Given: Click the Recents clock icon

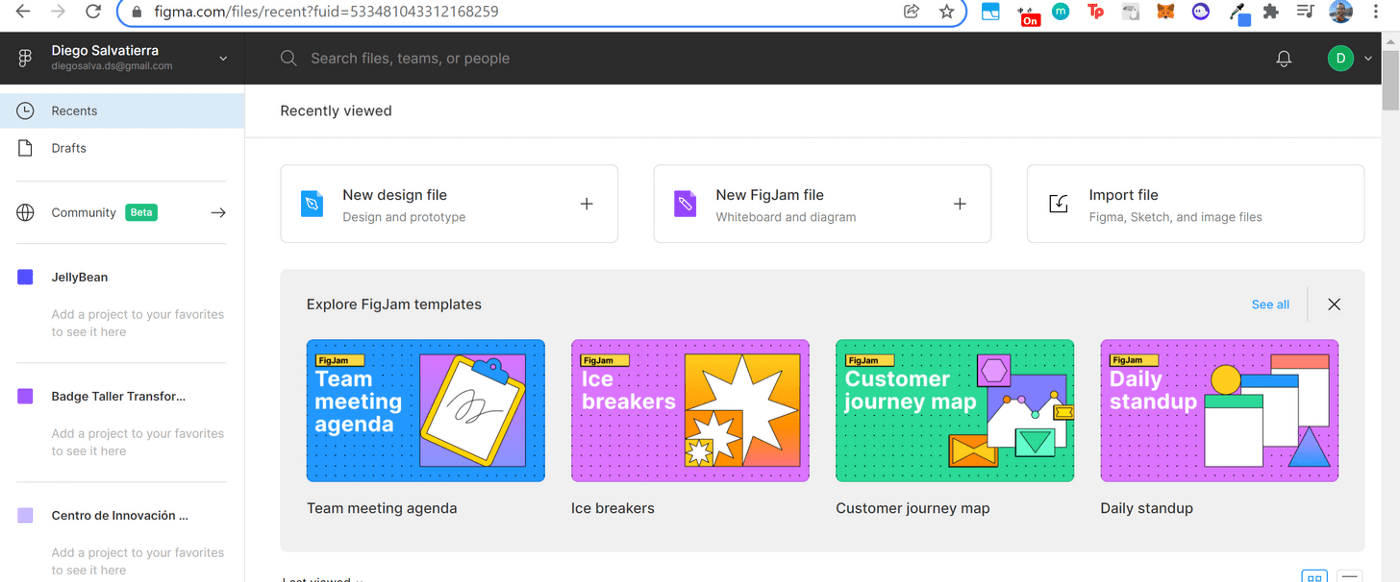Looking at the screenshot, I should coord(26,111).
